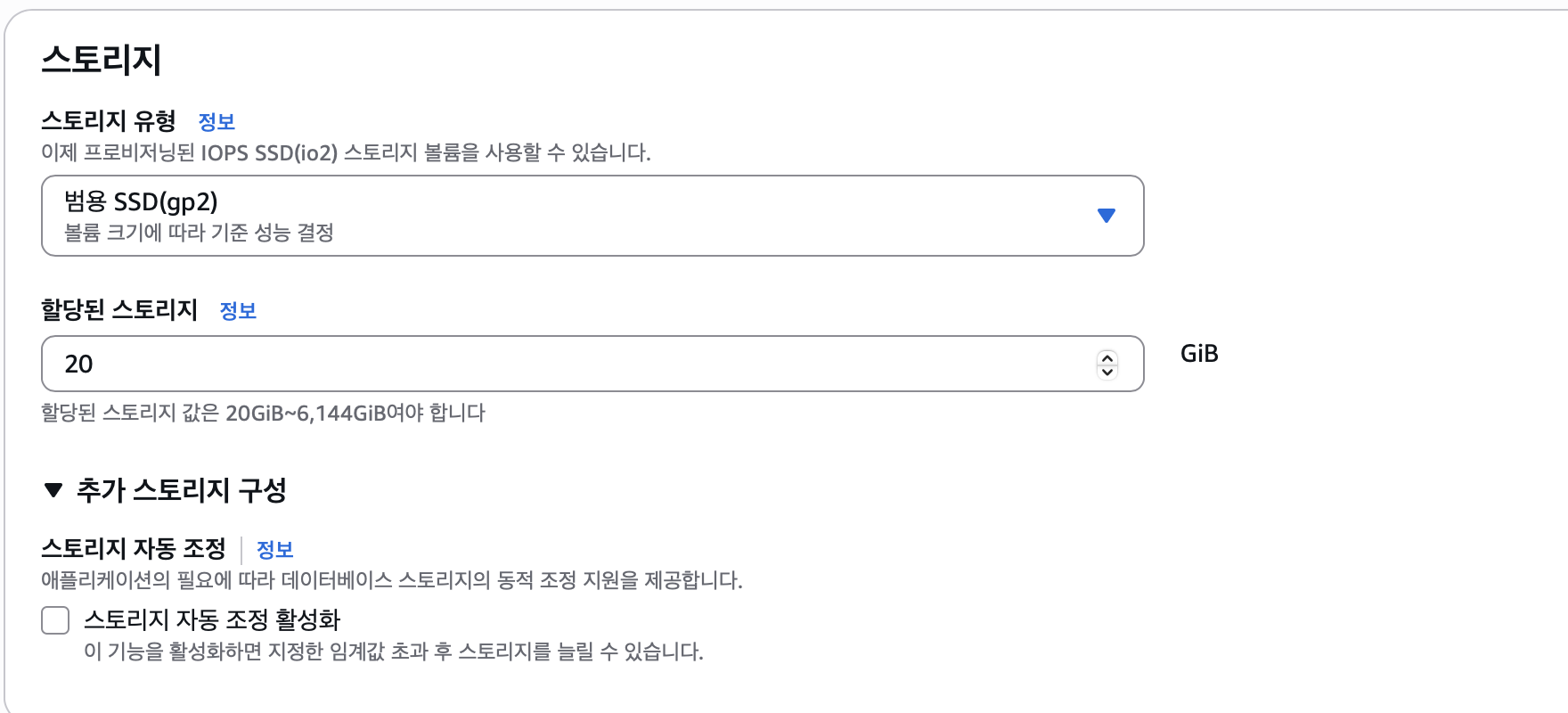This screenshot has width=1568, height=713.
Task: Collapse 추가 스토리지 구성 using its triangle
Action: coord(53,490)
